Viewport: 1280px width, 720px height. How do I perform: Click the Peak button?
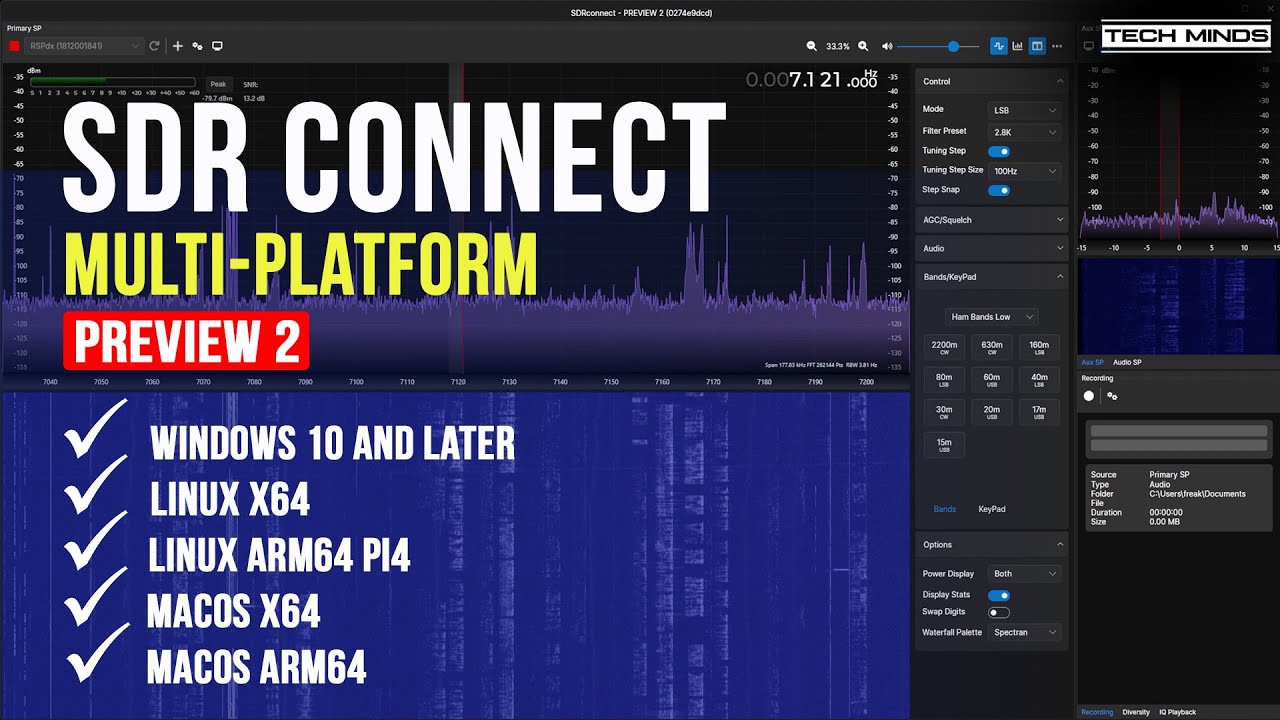tap(218, 85)
